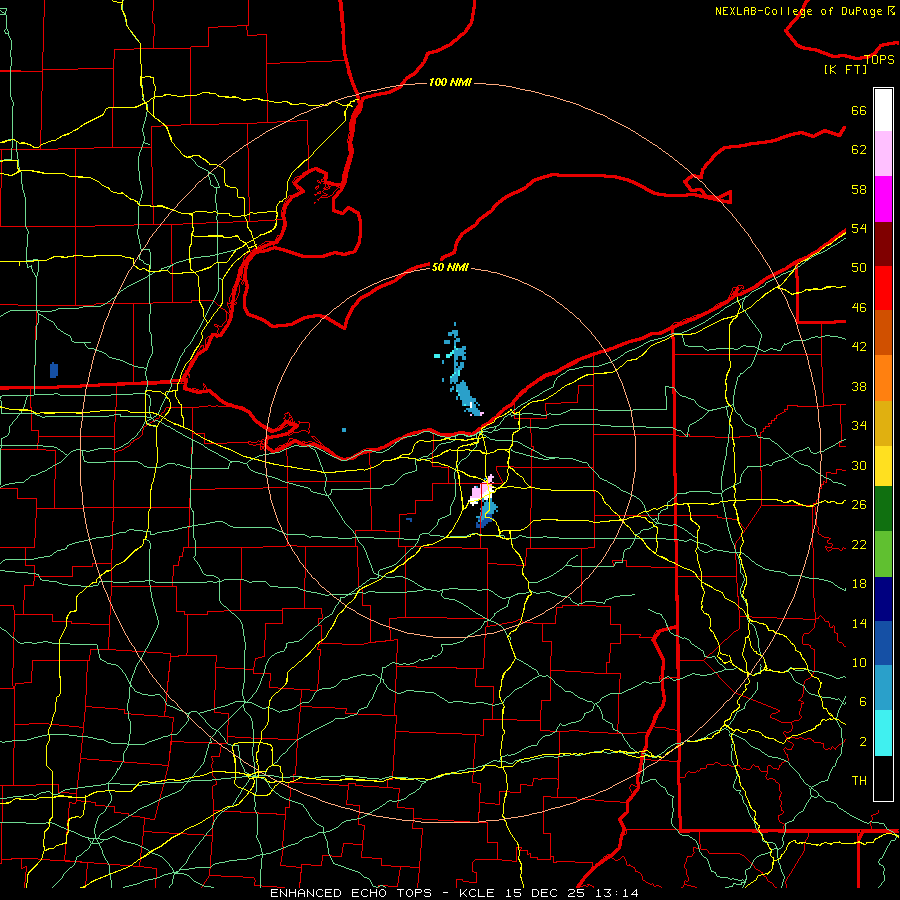Click the legend value 14
Image resolution: width=900 pixels, height=900 pixels.
pyautogui.click(x=859, y=623)
